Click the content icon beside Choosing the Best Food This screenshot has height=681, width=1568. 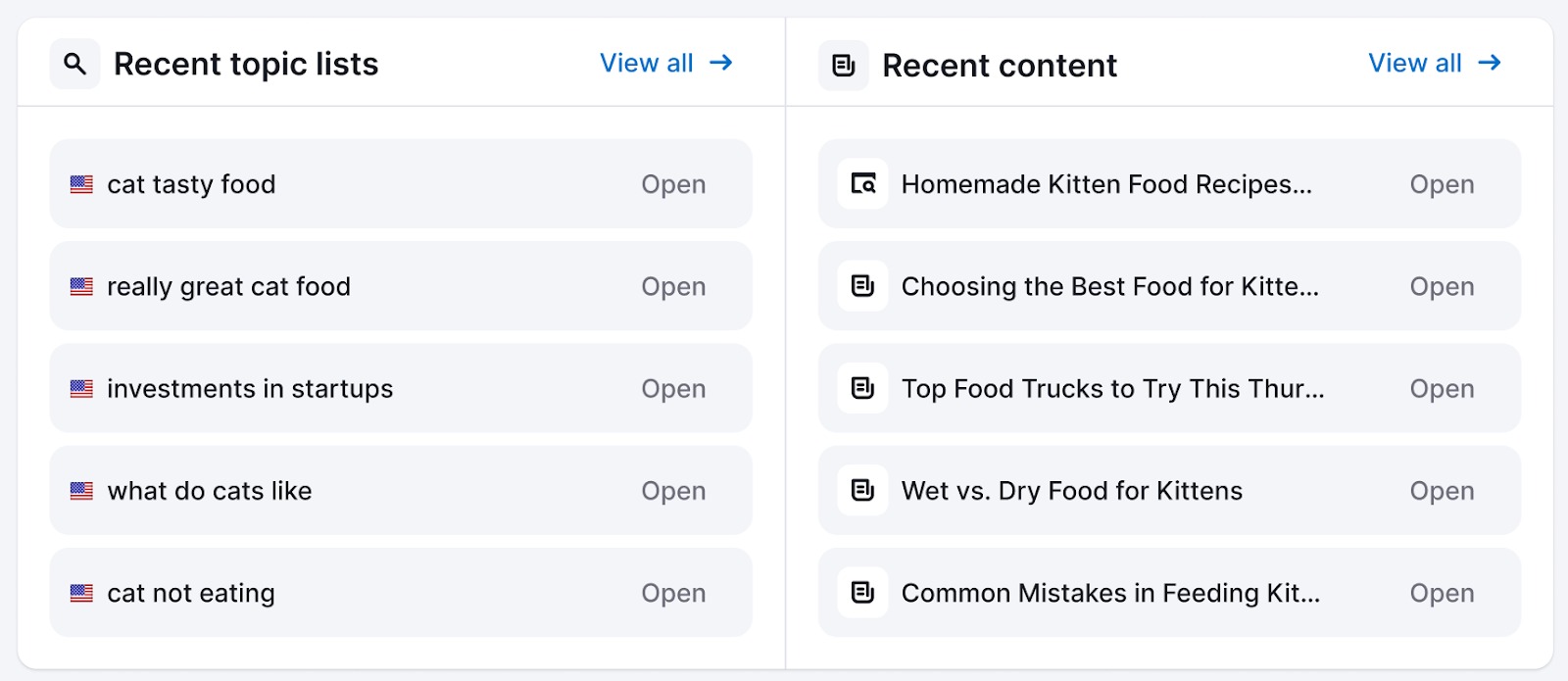(861, 286)
